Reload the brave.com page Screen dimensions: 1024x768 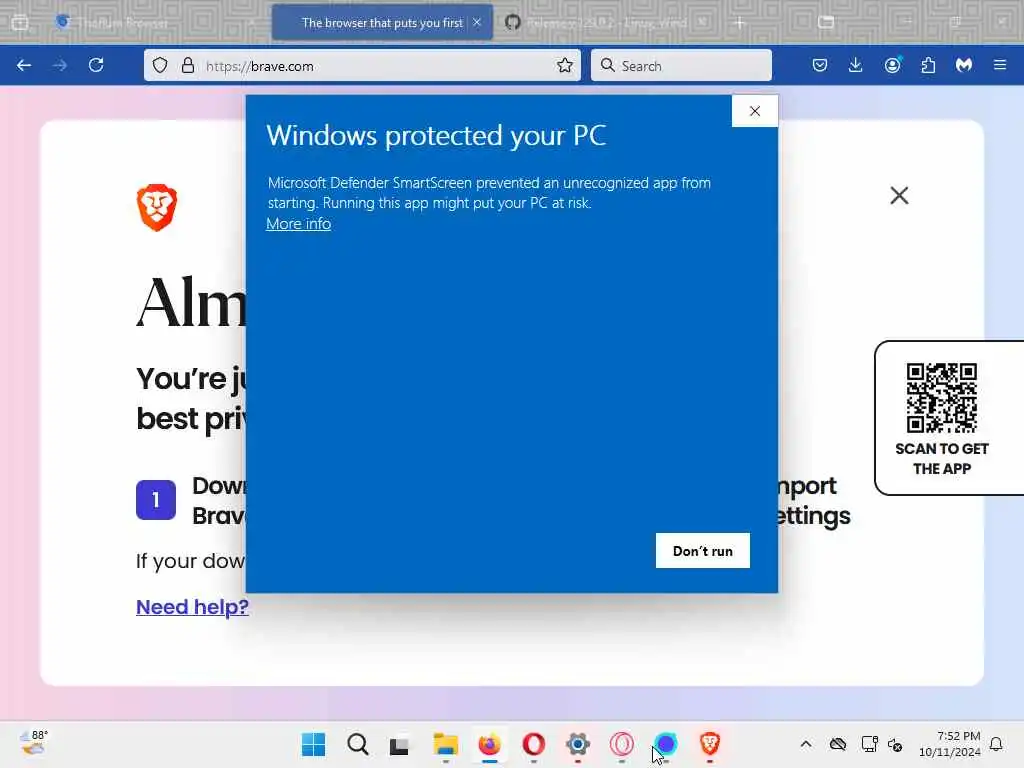point(96,65)
